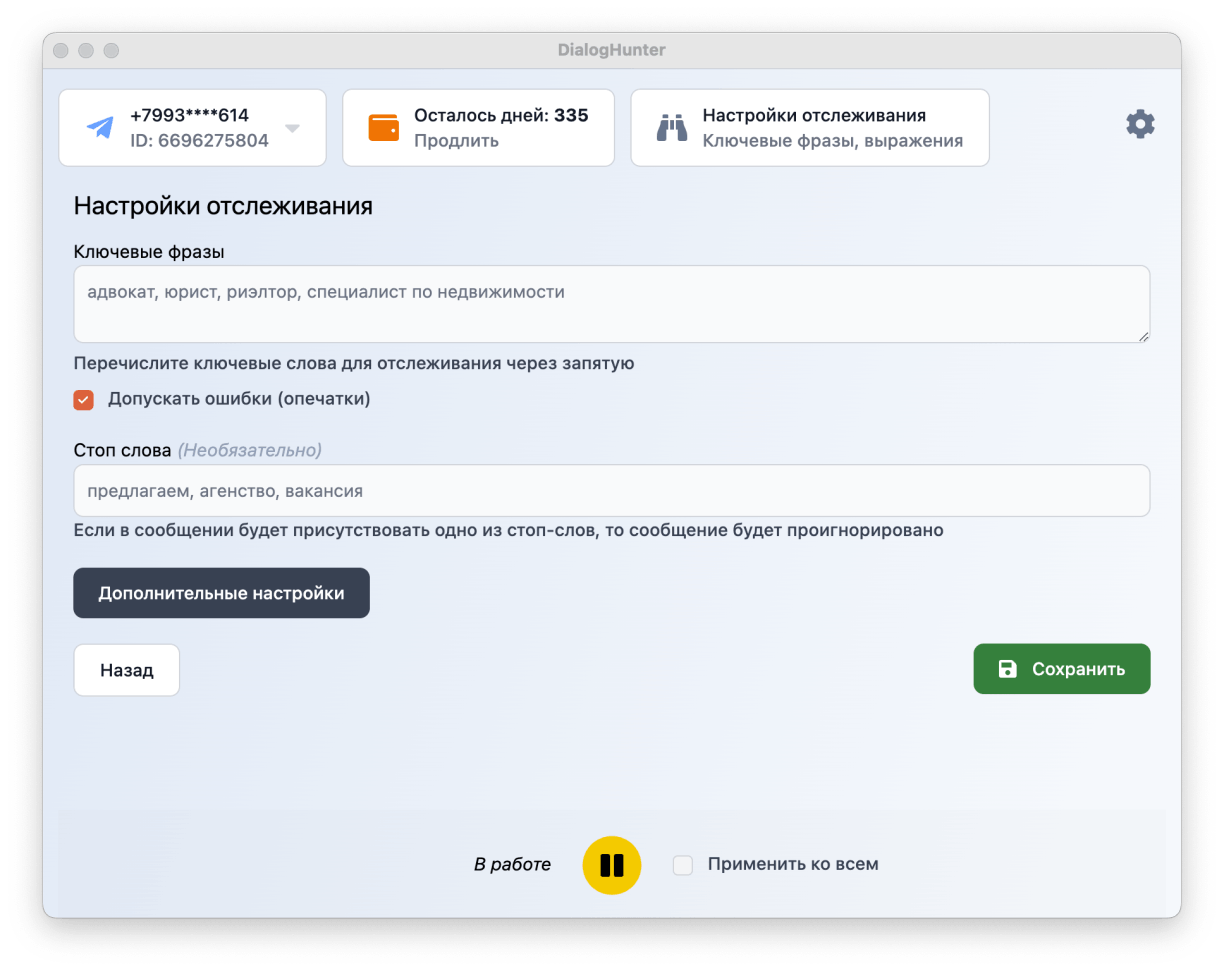Viewport: 1224px width, 971px height.
Task: Click the floppy disk save icon
Action: (x=1008, y=669)
